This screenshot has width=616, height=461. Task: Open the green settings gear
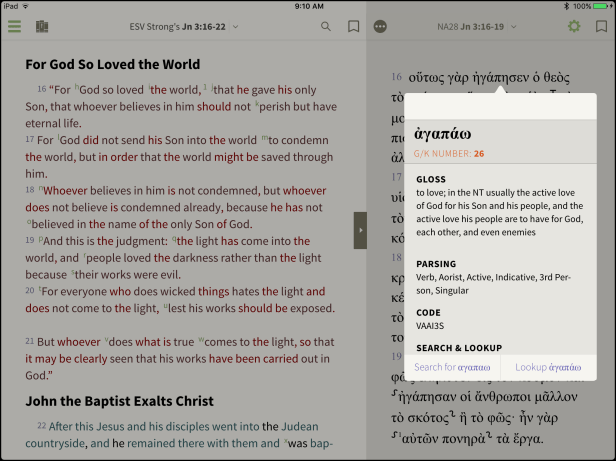point(574,26)
